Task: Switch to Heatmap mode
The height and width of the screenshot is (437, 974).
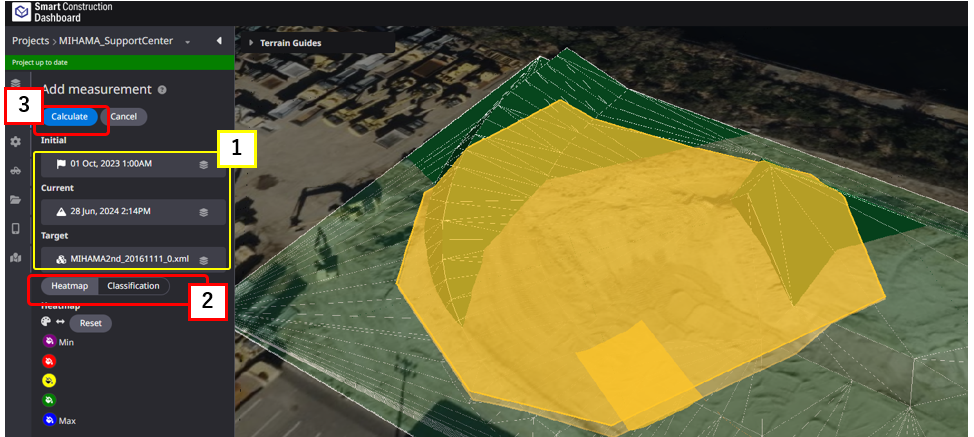Action: [x=70, y=286]
